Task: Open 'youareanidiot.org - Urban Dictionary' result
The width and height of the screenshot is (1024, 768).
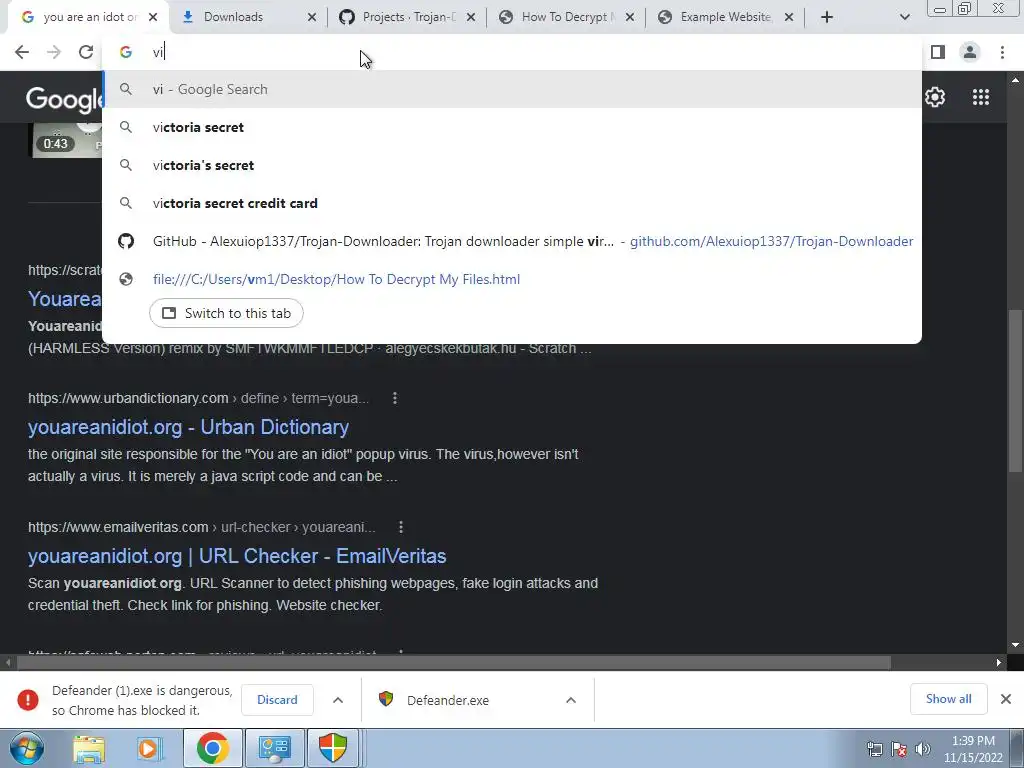Action: pyautogui.click(x=188, y=427)
